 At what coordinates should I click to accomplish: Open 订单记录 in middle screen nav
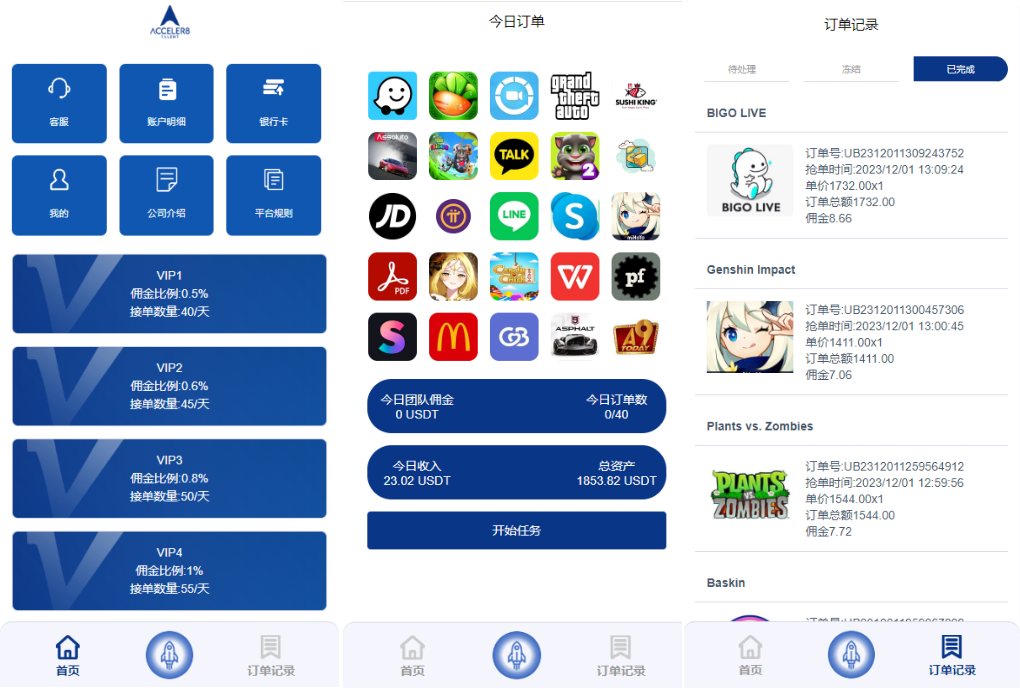pos(621,656)
